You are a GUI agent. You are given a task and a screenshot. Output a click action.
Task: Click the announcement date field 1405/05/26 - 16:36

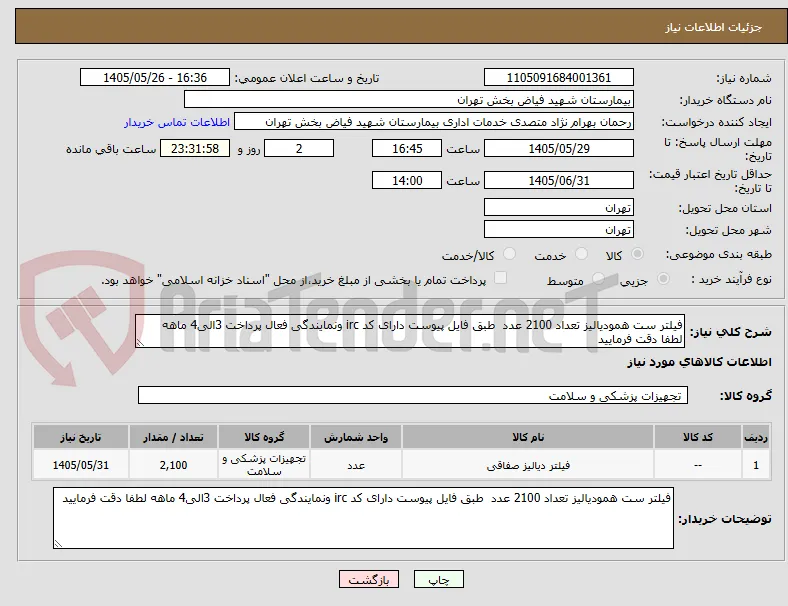[155, 77]
